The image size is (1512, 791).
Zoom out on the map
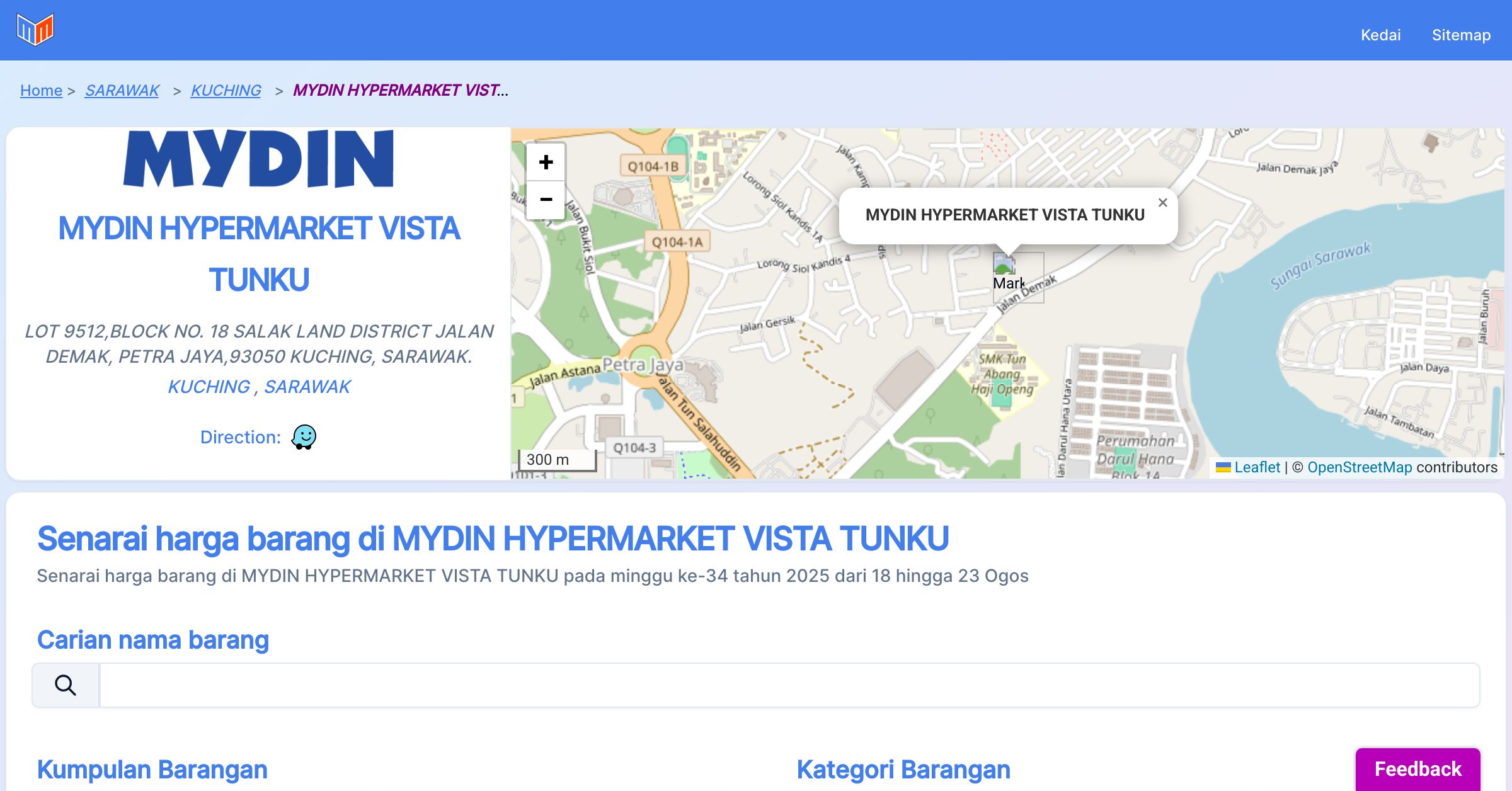click(x=546, y=200)
